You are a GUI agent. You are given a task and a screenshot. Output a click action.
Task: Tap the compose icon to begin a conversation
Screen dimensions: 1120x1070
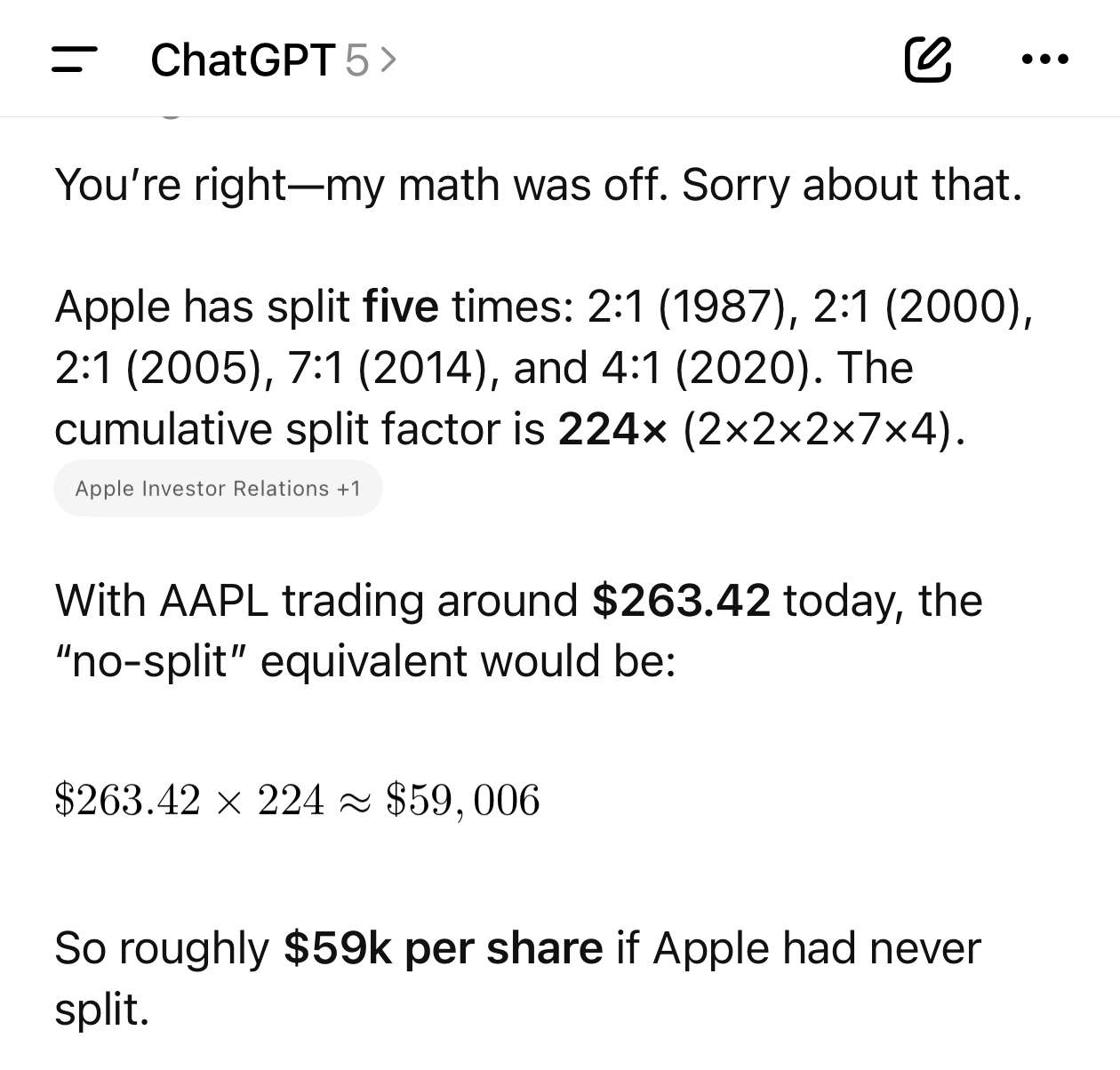(927, 60)
